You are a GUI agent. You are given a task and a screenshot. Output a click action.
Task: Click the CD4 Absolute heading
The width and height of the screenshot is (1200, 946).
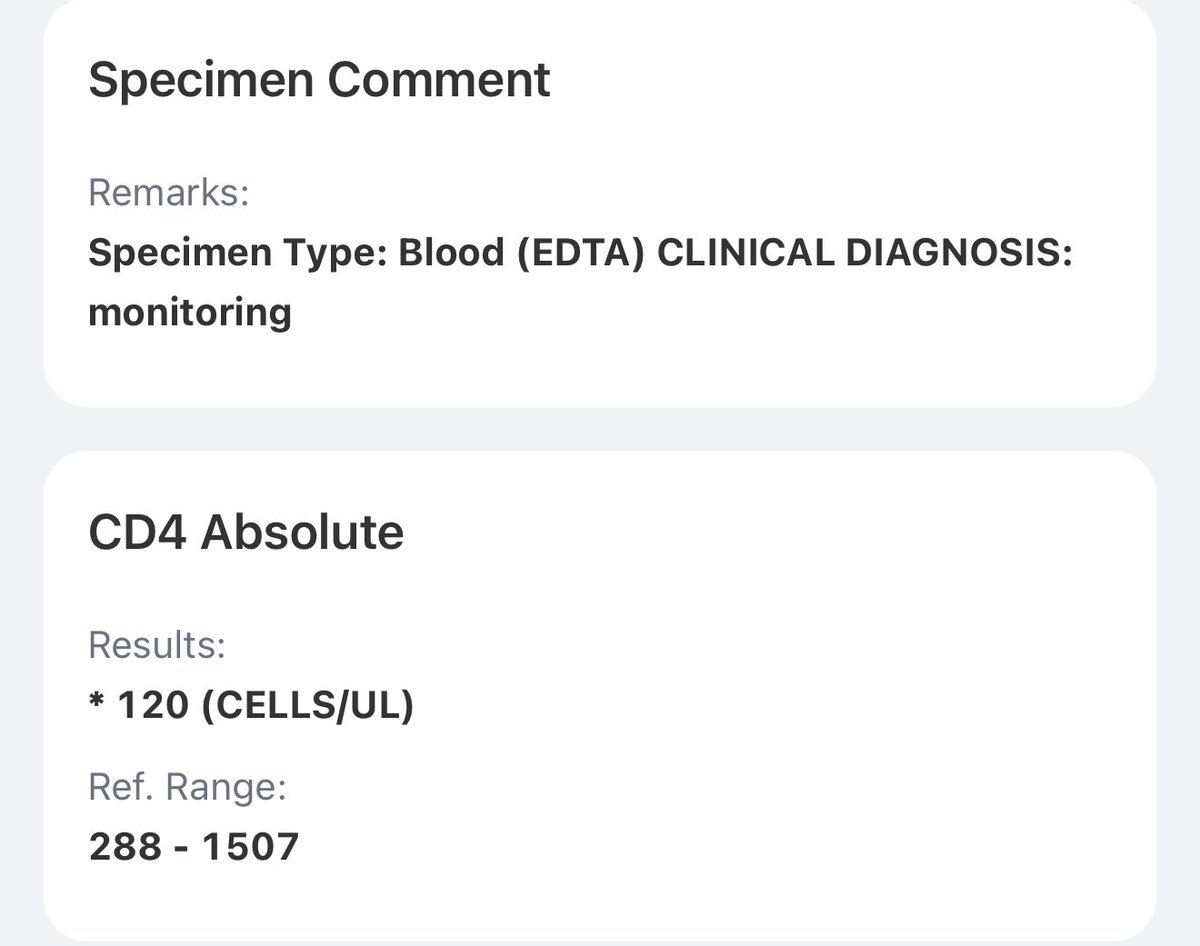(x=246, y=532)
